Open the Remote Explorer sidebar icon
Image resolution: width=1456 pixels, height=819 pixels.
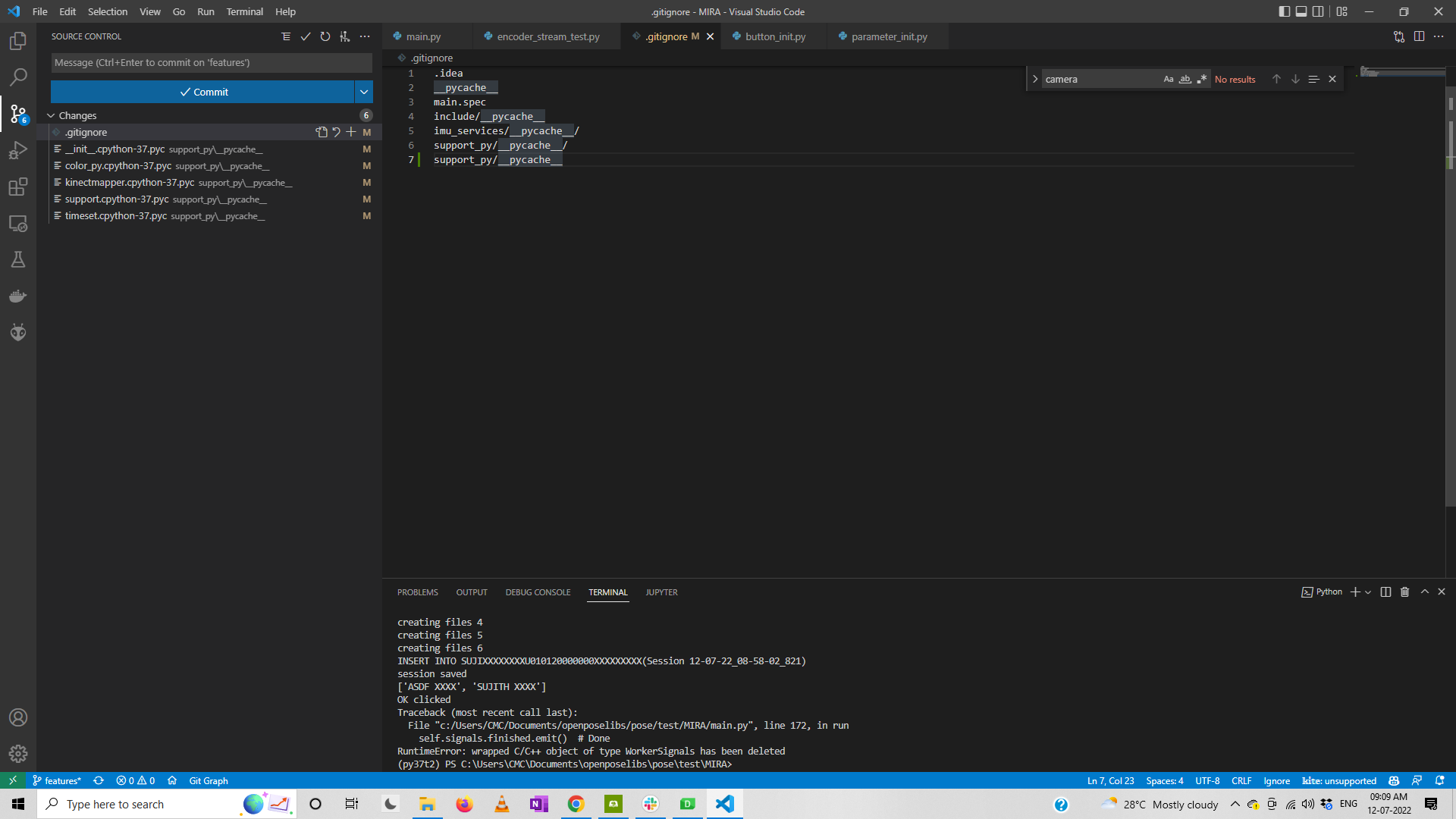18,223
